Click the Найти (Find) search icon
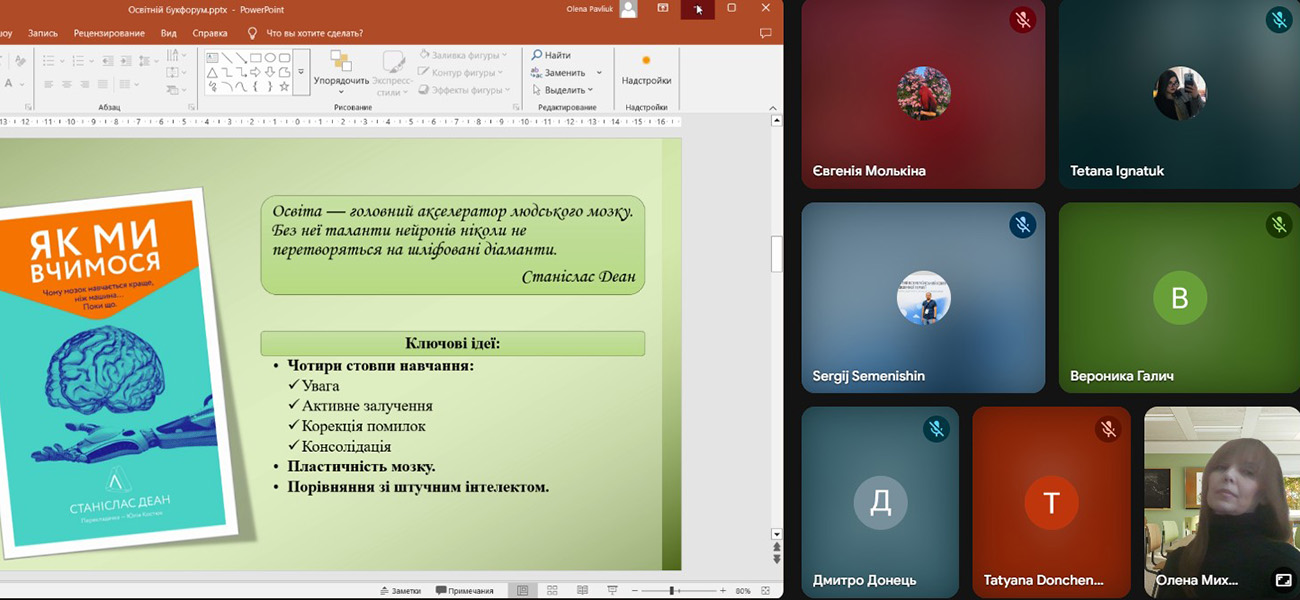 coord(538,55)
